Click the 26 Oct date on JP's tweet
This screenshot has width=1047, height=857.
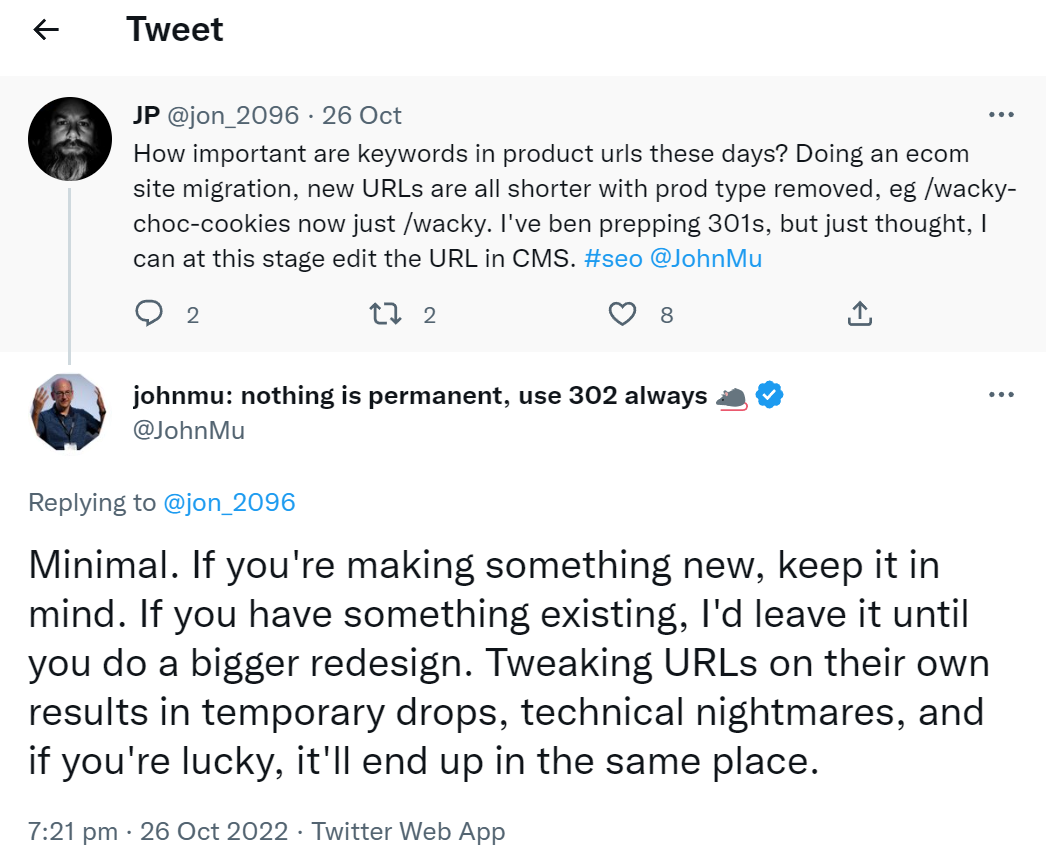362,115
